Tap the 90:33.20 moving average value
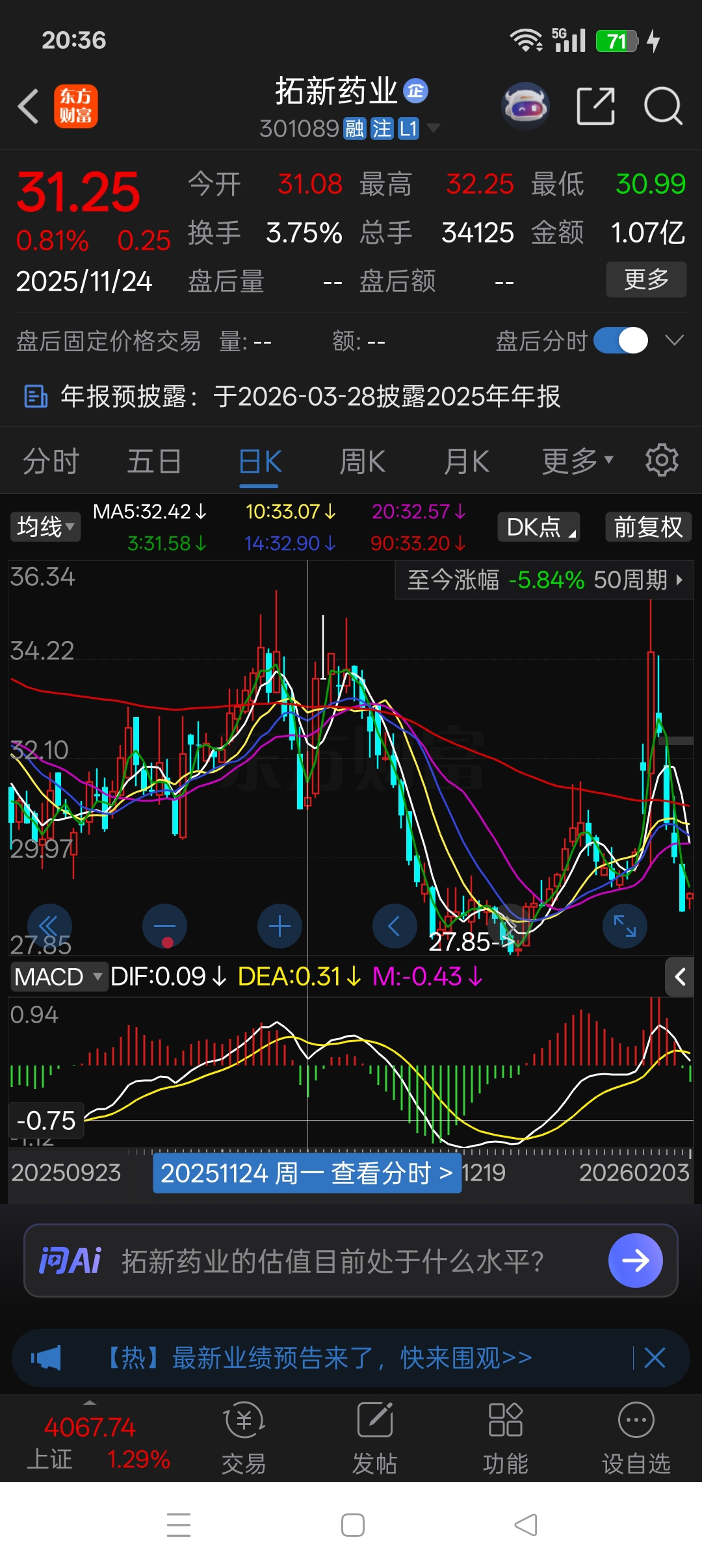Viewport: 702px width, 1568px height. (418, 543)
